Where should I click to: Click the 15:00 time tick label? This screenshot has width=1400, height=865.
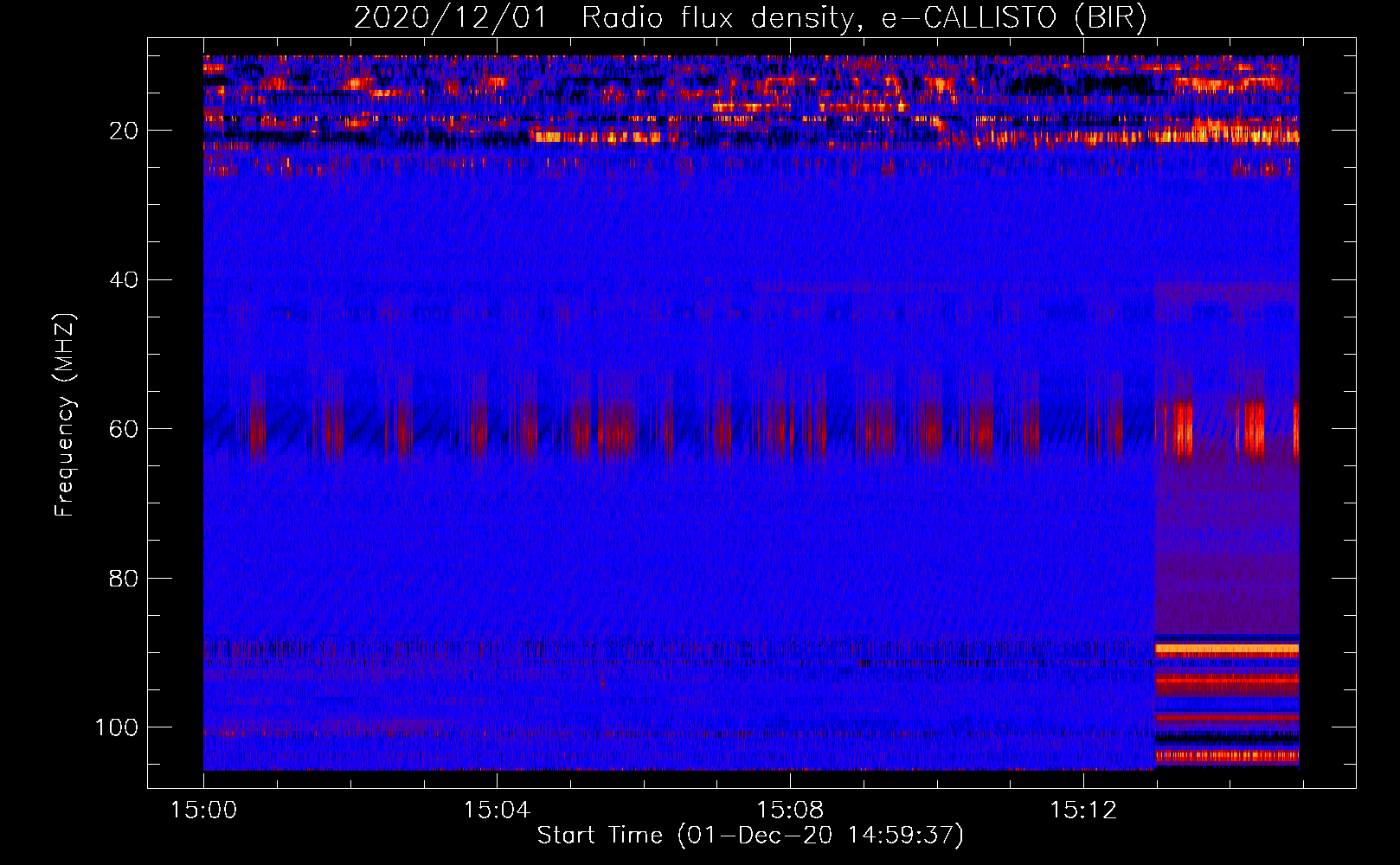click(203, 811)
